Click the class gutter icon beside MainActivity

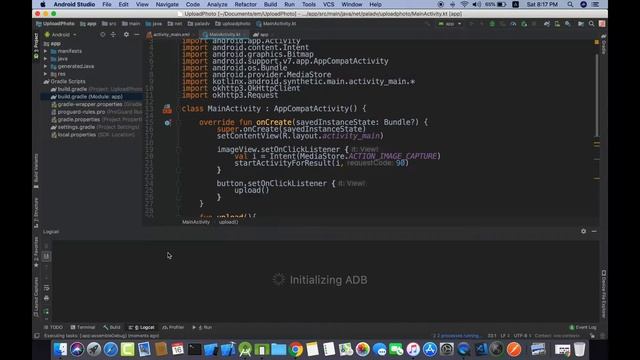click(167, 109)
